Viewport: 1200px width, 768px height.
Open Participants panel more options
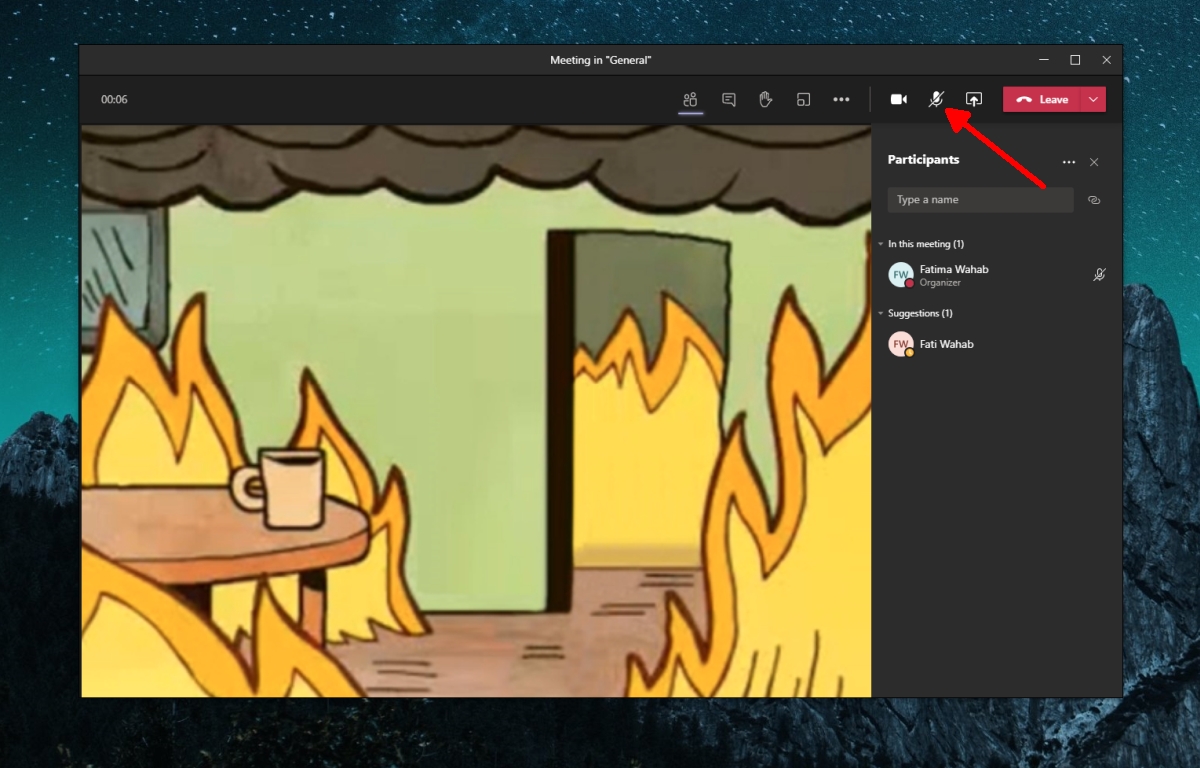point(1069,162)
